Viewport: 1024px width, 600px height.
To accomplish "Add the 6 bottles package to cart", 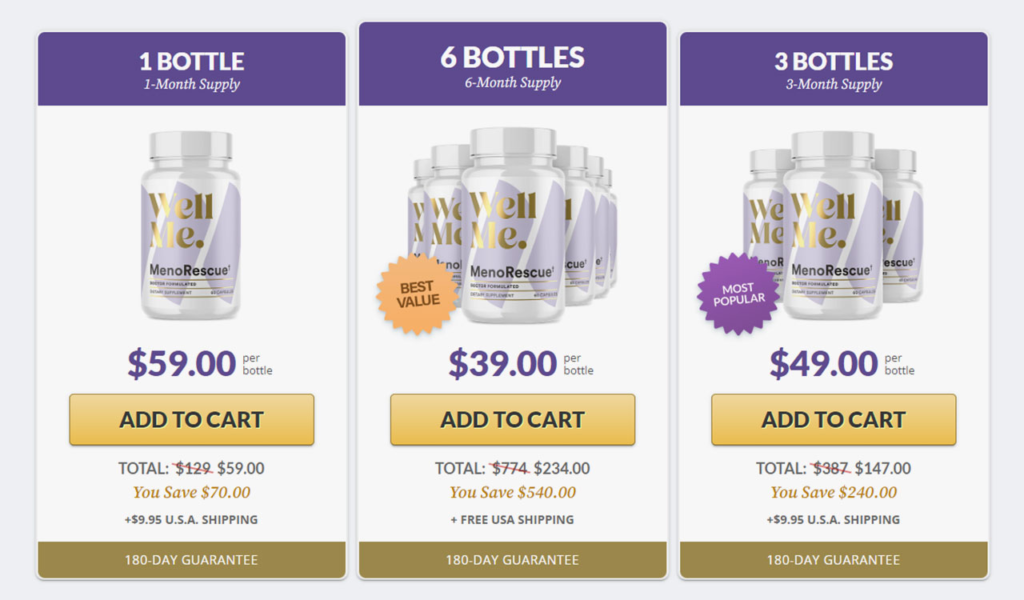I will coord(513,419).
